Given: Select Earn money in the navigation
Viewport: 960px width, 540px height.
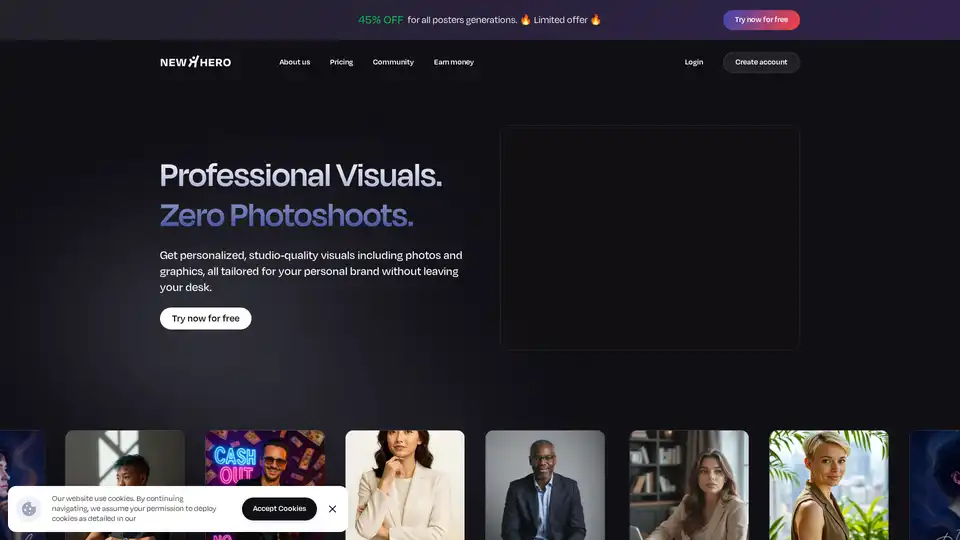Looking at the screenshot, I should (x=453, y=62).
